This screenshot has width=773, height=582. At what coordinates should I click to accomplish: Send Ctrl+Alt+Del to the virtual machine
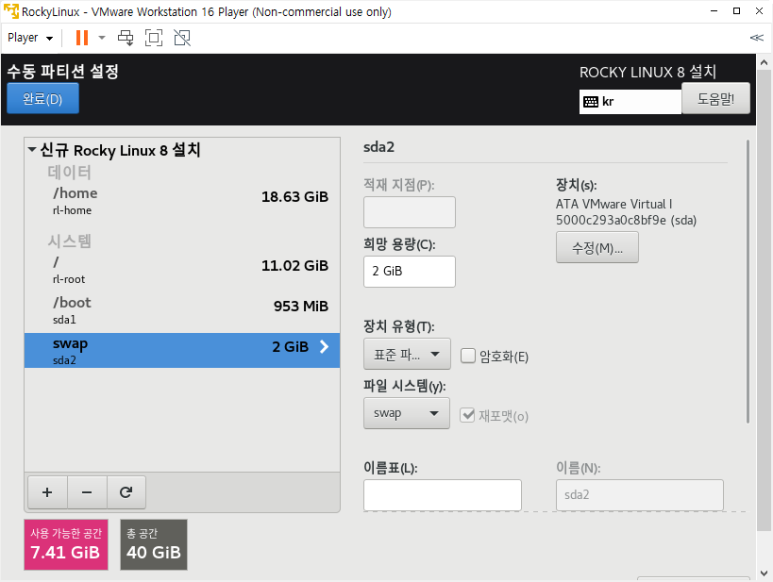pos(125,38)
